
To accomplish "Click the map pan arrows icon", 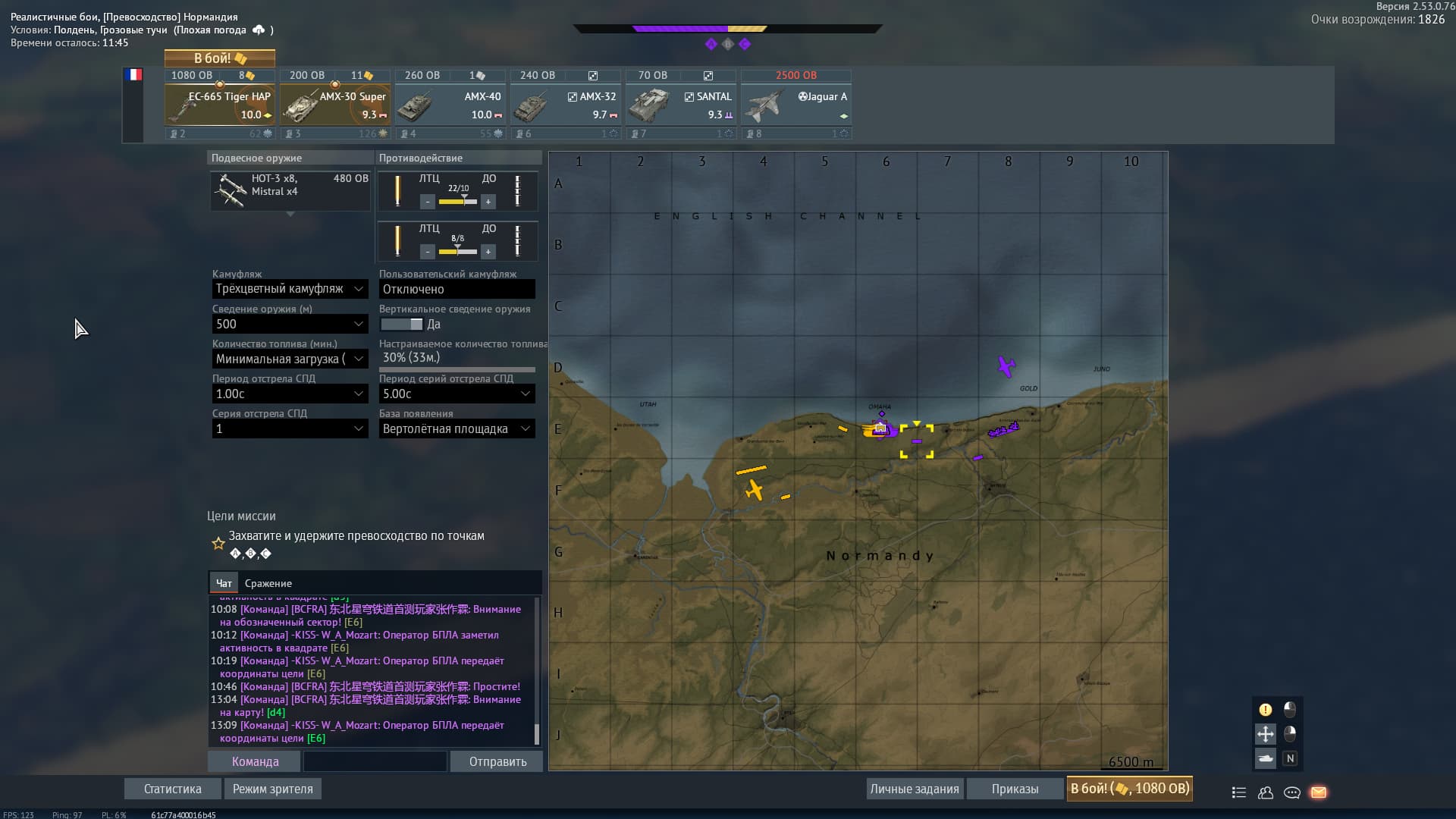I will [1265, 733].
